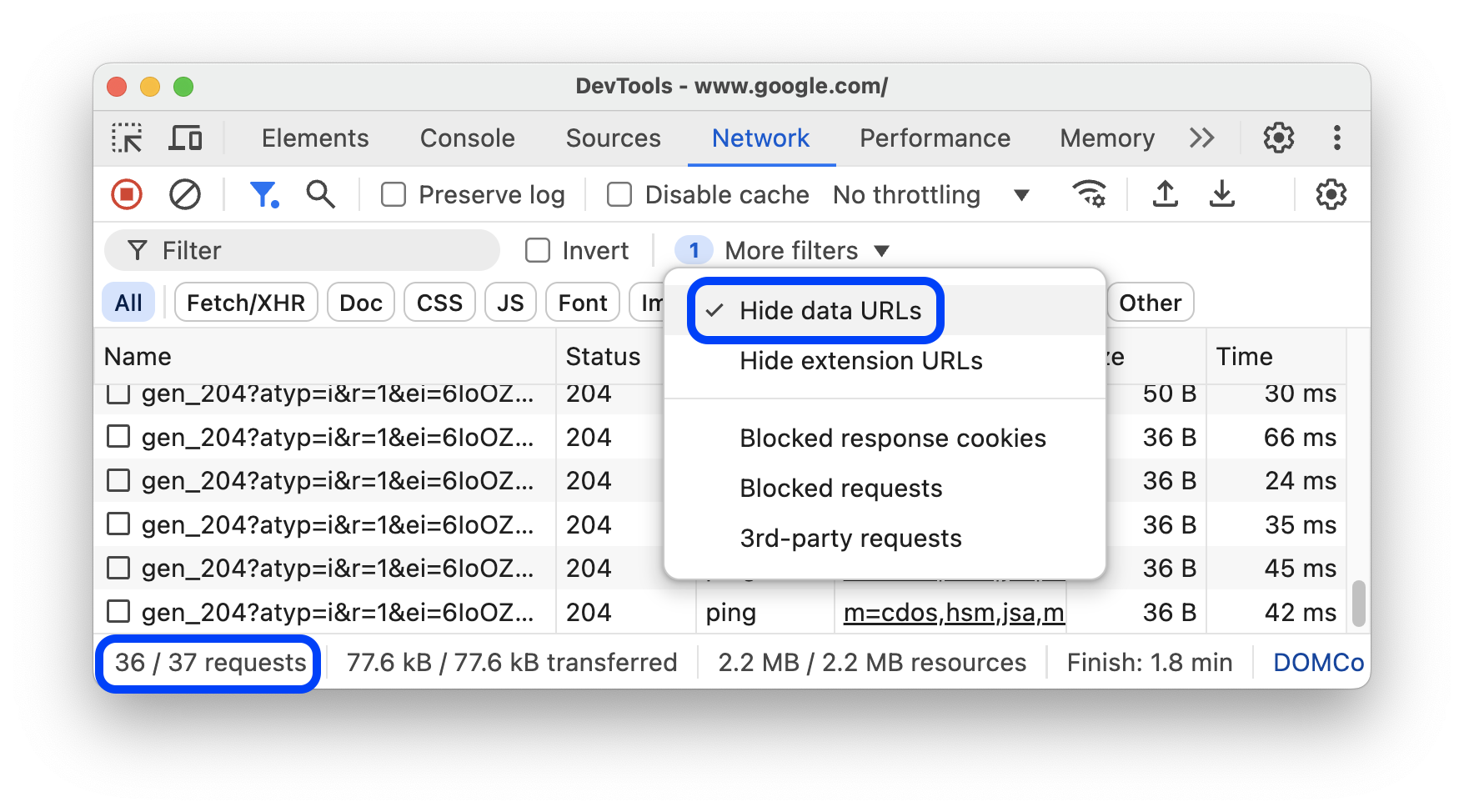Open the network settings gear
The width and height of the screenshot is (1464, 812).
tap(1331, 194)
